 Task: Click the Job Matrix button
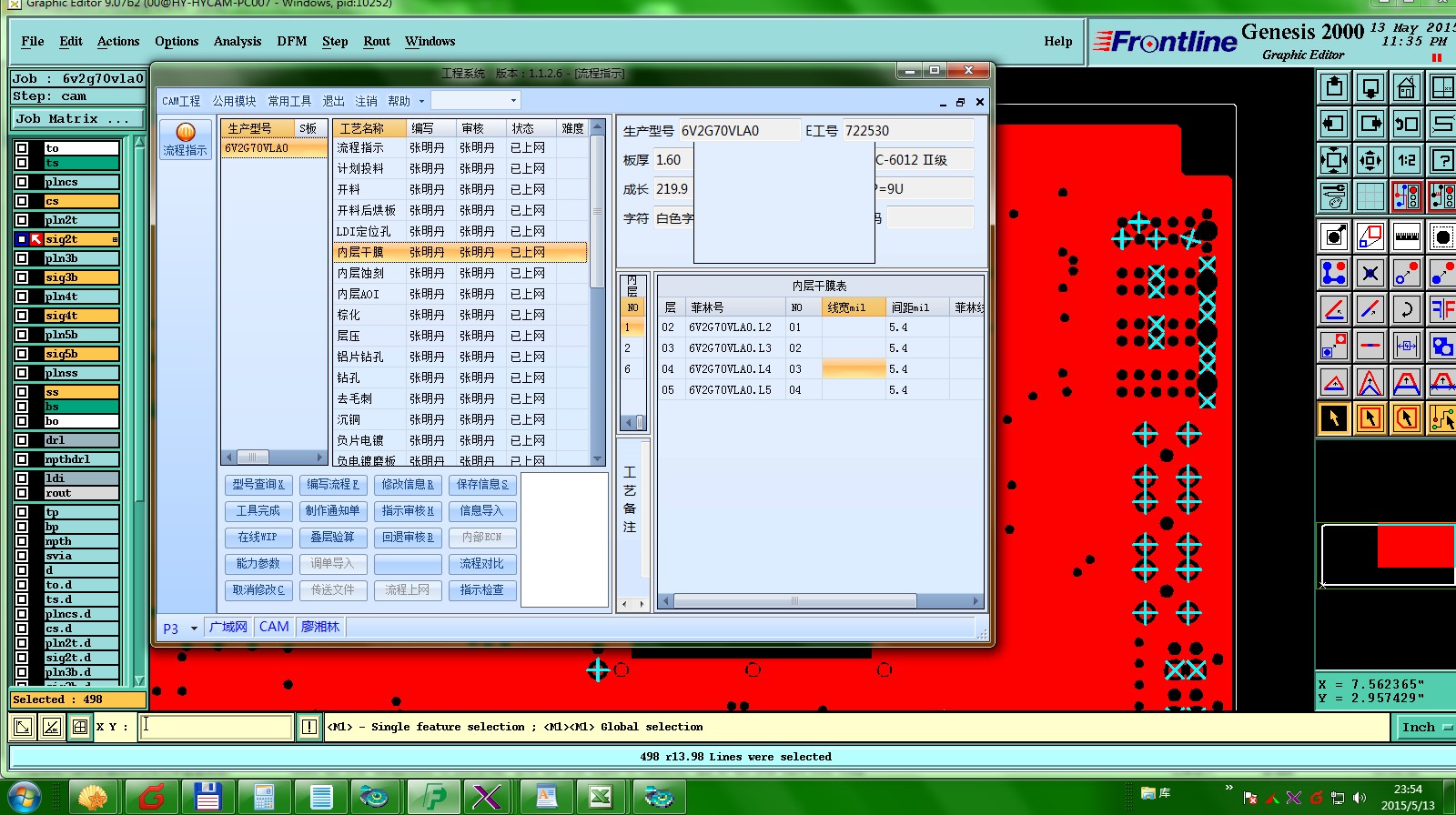[x=77, y=119]
